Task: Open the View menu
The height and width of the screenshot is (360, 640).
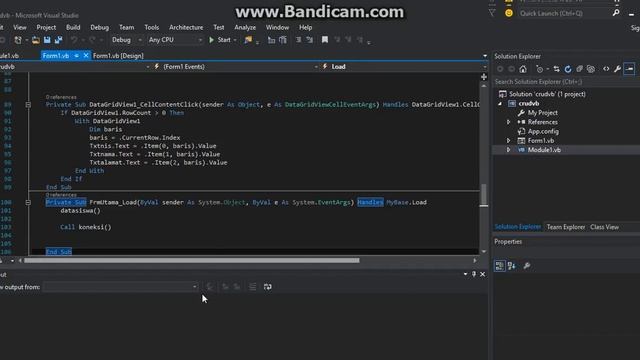Action: (x=20, y=27)
